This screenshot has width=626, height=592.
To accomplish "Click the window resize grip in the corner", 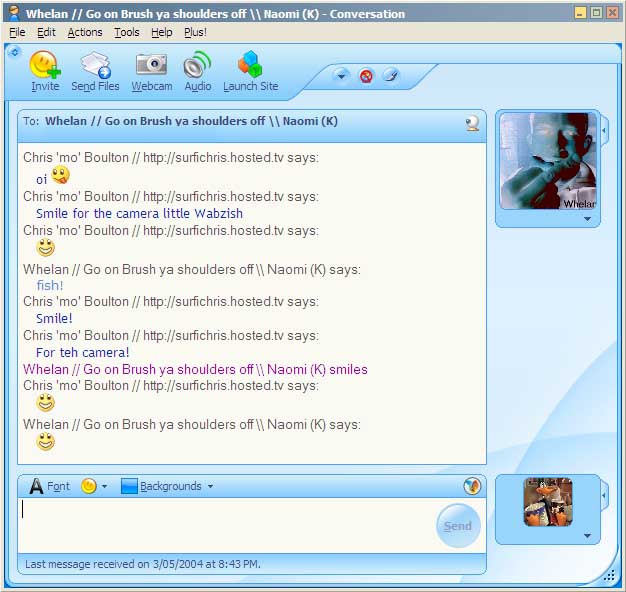I will [x=609, y=575].
